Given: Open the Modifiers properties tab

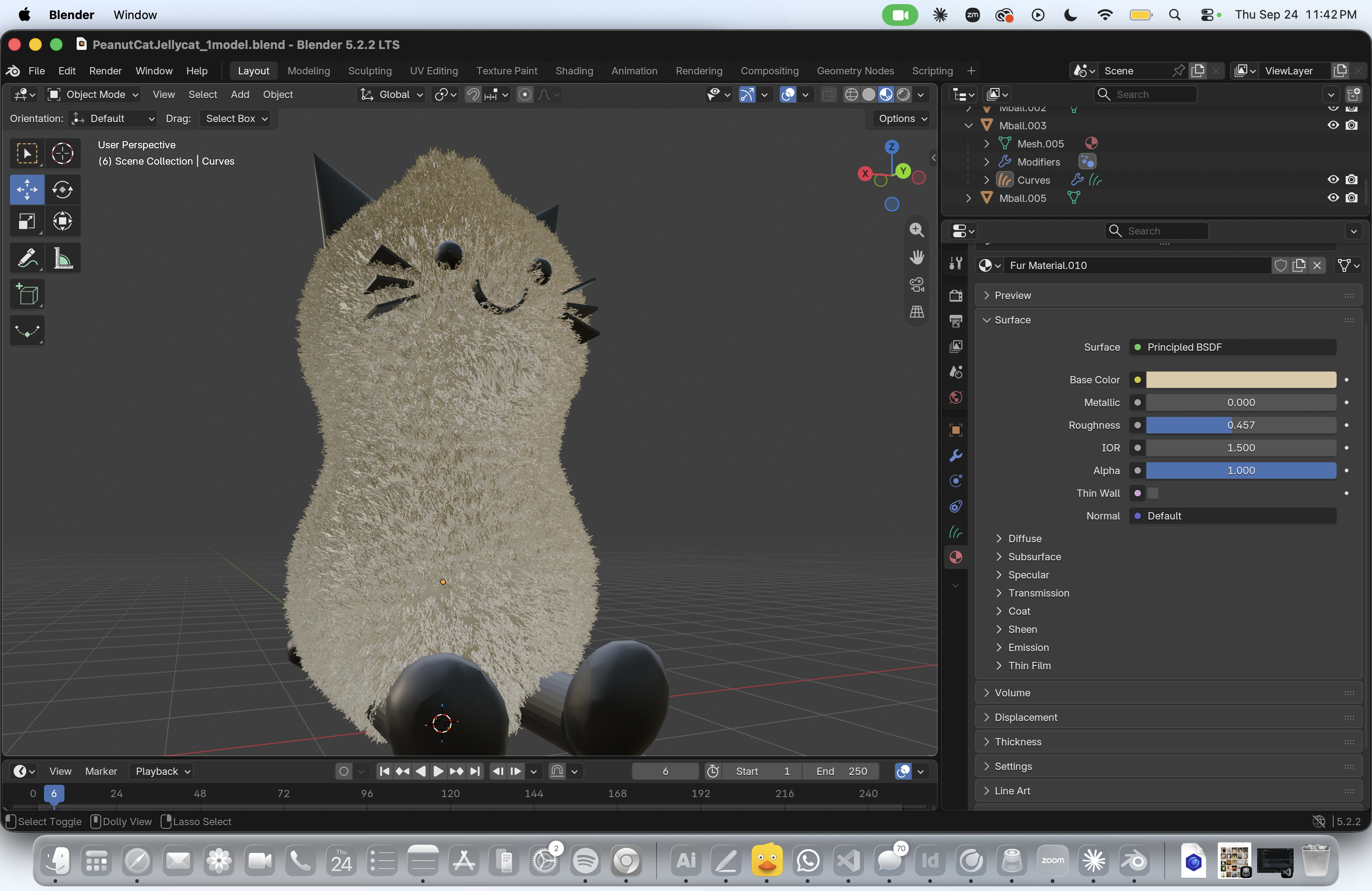Looking at the screenshot, I should [956, 455].
